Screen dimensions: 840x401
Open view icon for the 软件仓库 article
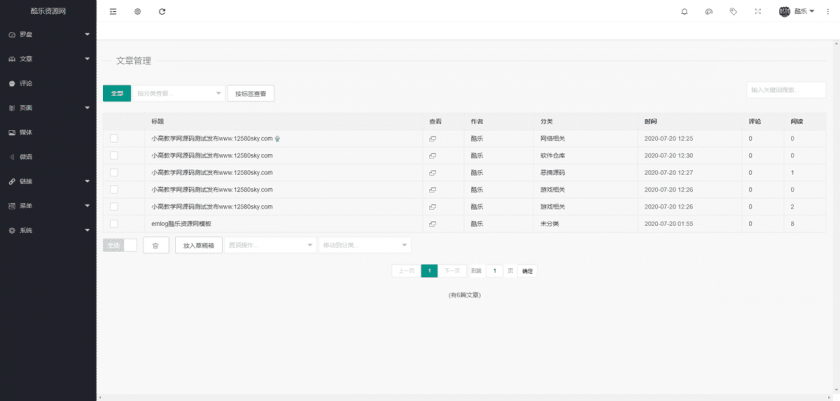coord(432,156)
